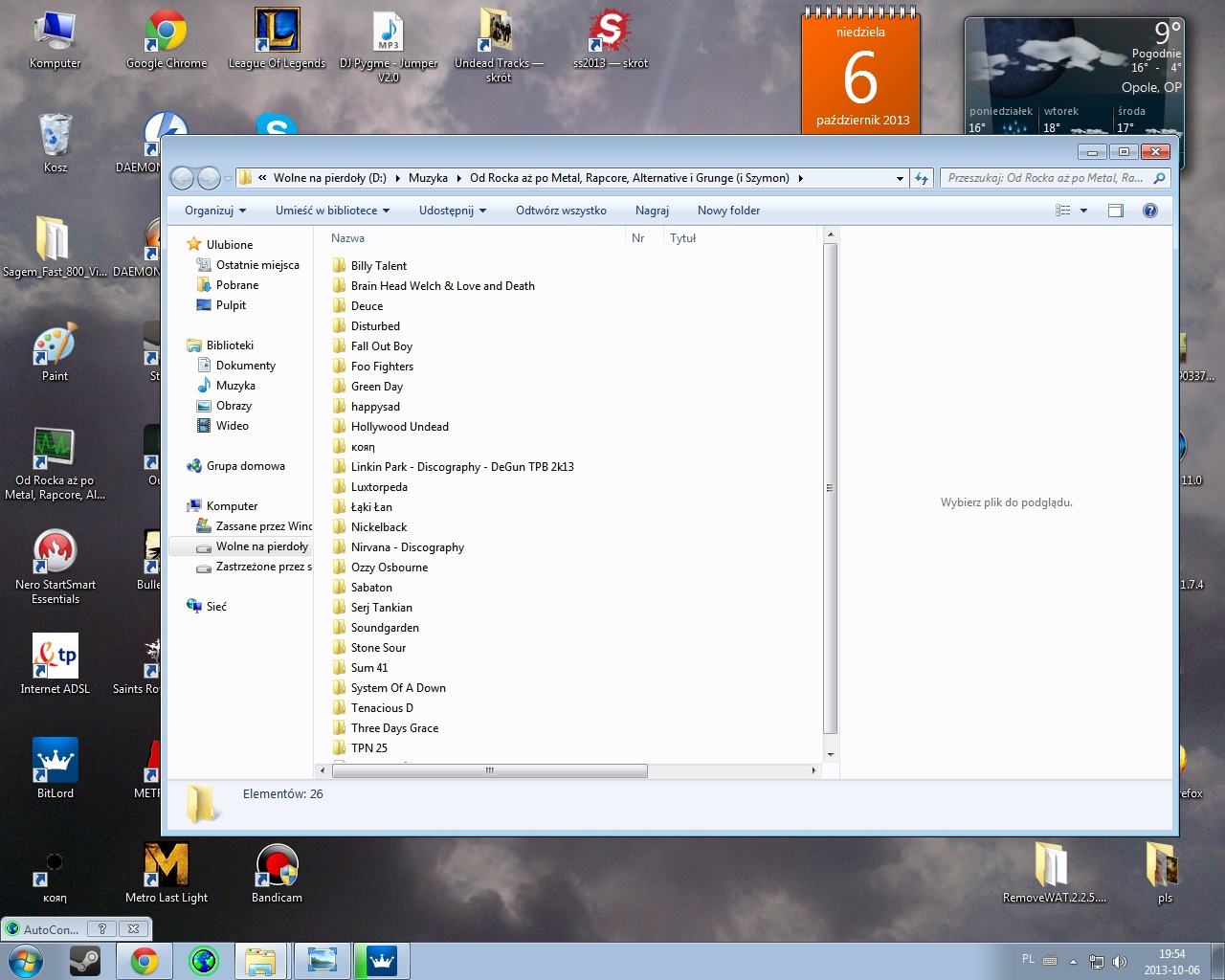1225x980 pixels.
Task: Select the Hollywood Undead folder
Action: (390, 427)
